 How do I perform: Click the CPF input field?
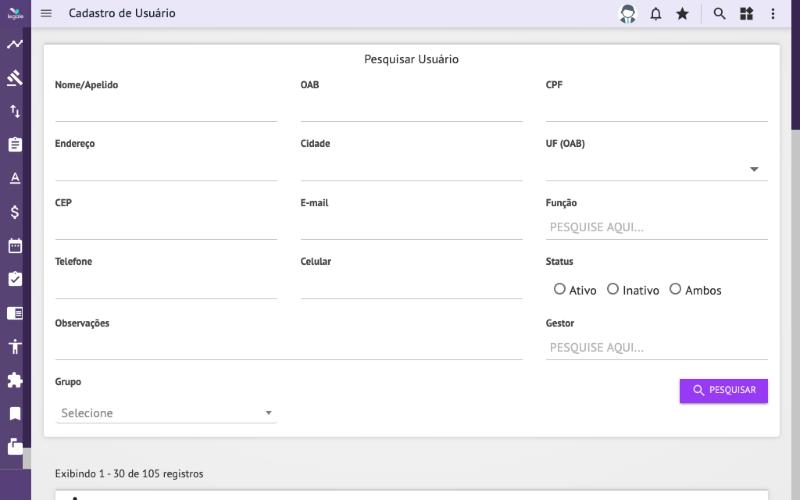(x=656, y=110)
